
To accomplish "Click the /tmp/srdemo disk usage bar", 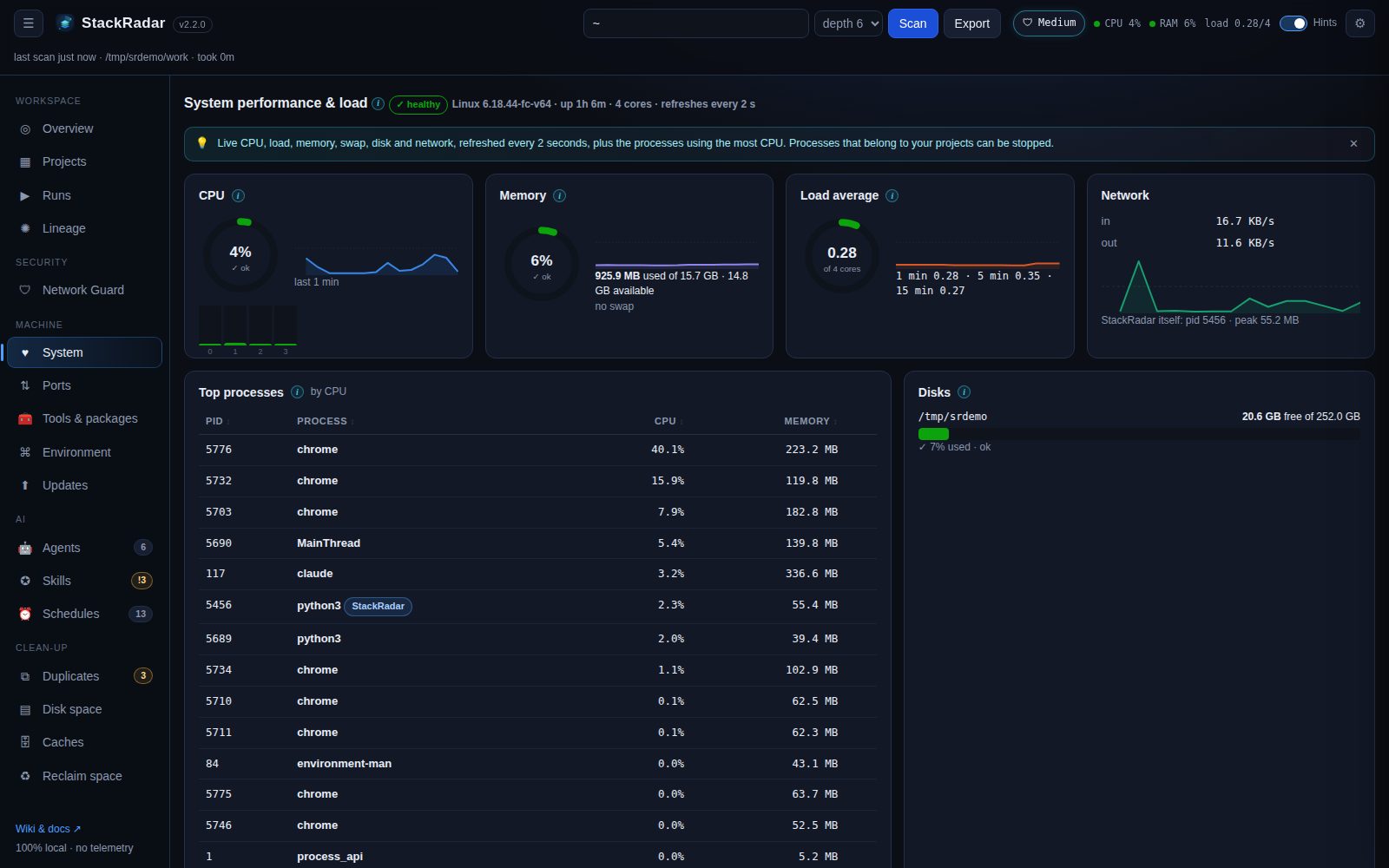I will [1139, 433].
